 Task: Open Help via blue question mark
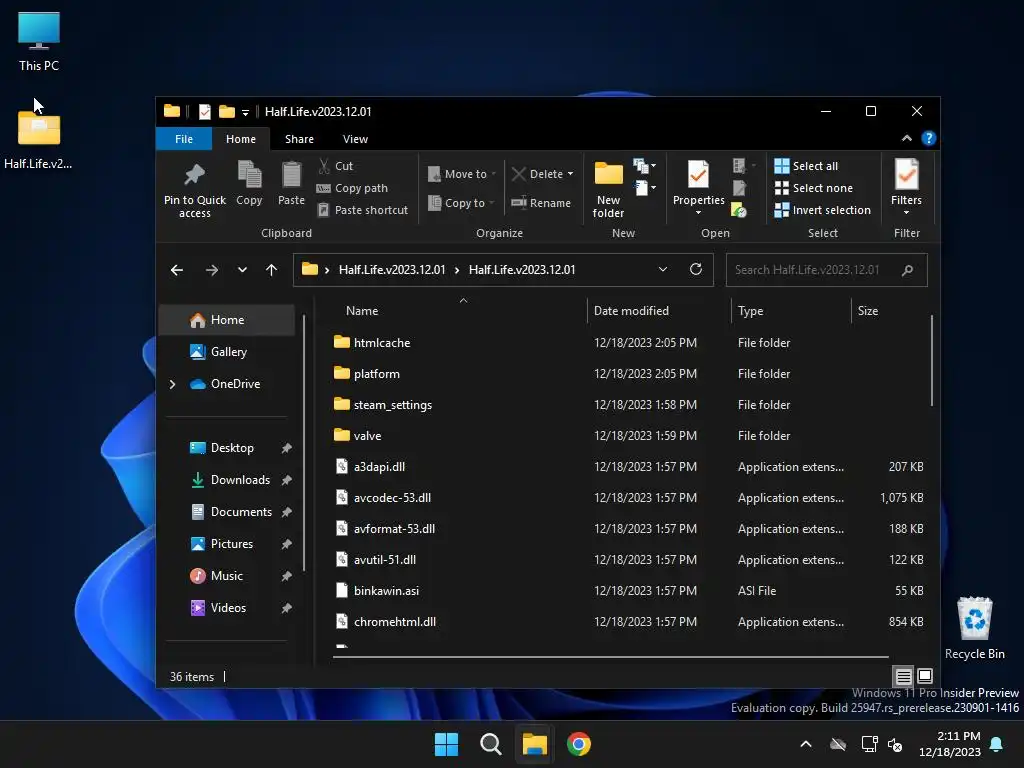coord(928,138)
